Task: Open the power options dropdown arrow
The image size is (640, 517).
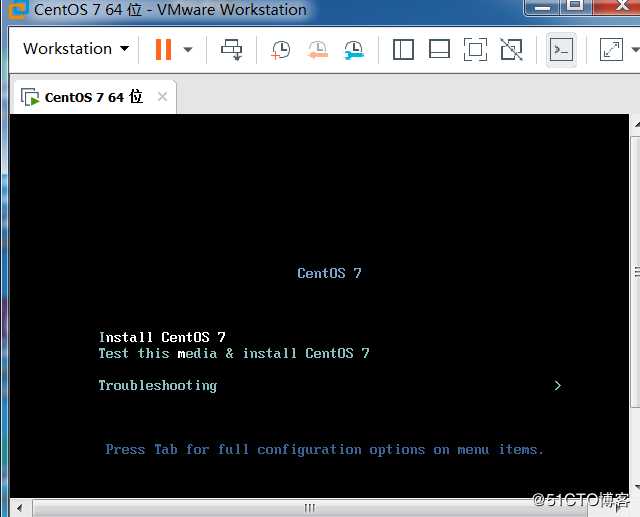Action: 188,50
